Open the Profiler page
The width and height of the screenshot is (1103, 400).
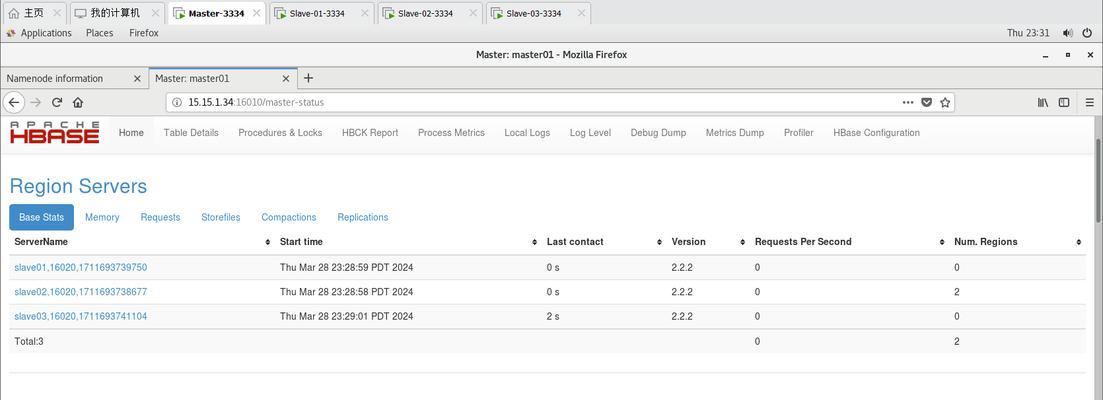pyautogui.click(x=798, y=132)
